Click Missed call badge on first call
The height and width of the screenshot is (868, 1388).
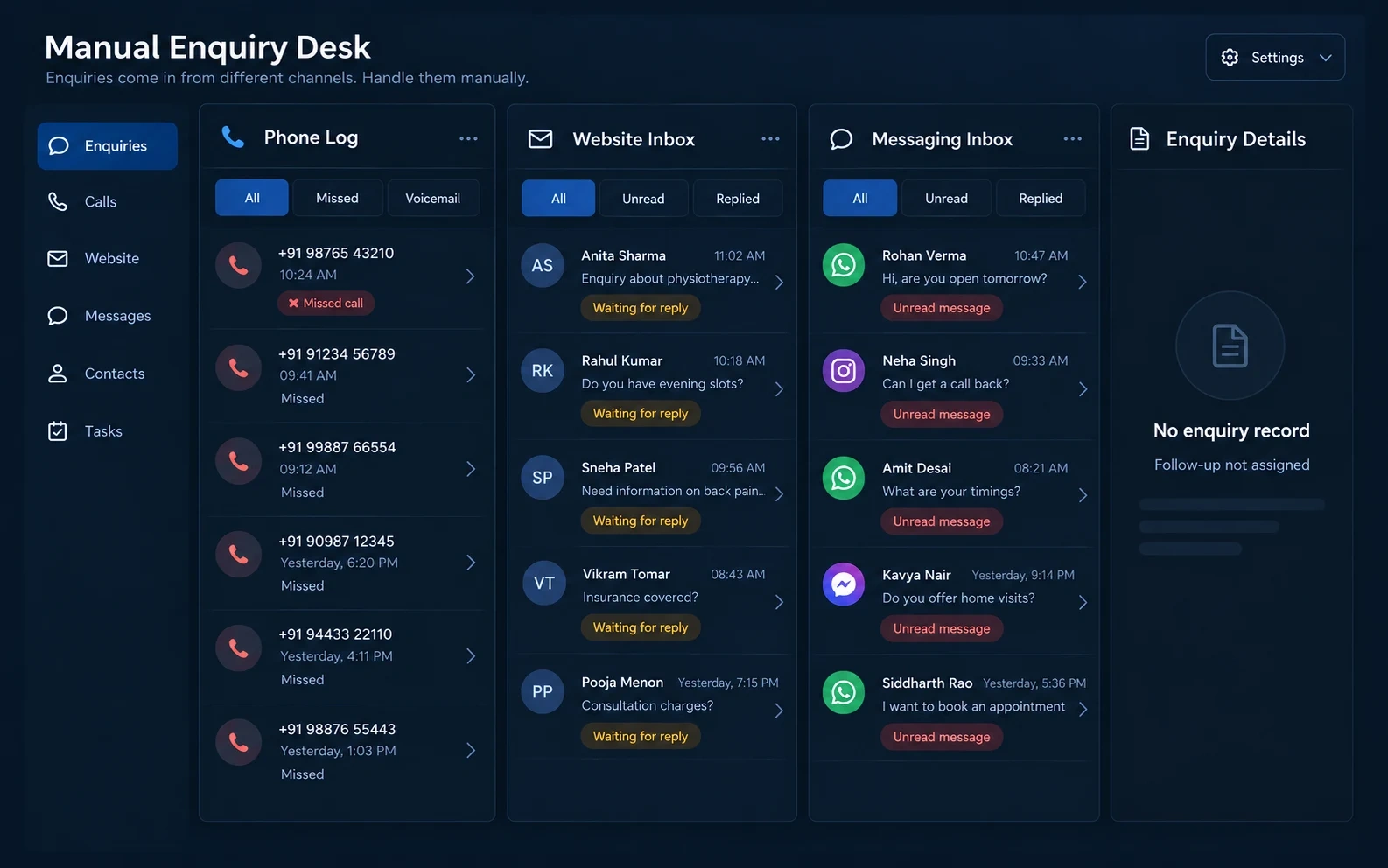326,303
